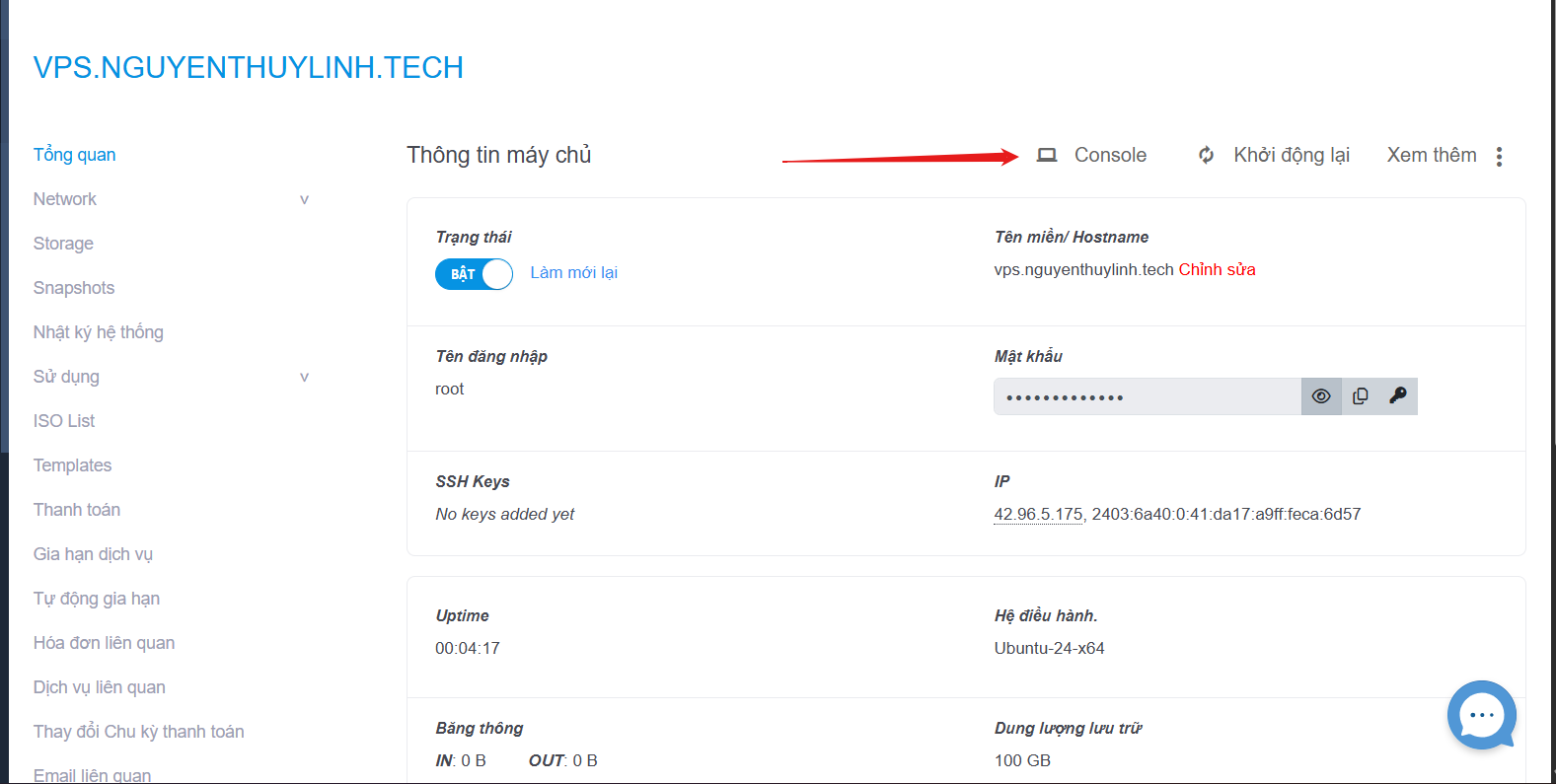Open the Console button
The width and height of the screenshot is (1556, 784).
1091,155
